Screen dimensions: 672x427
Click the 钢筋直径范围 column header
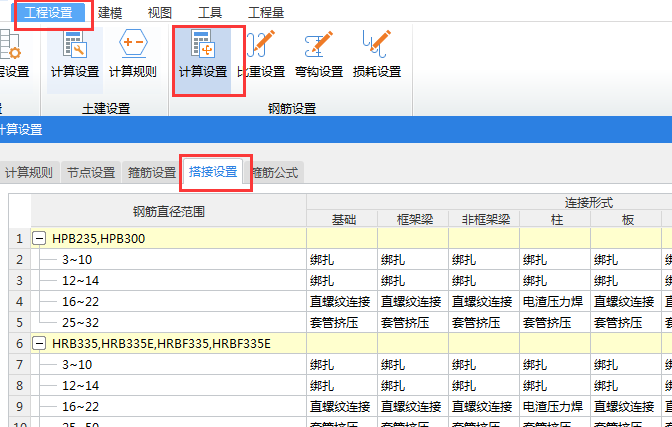click(169, 211)
